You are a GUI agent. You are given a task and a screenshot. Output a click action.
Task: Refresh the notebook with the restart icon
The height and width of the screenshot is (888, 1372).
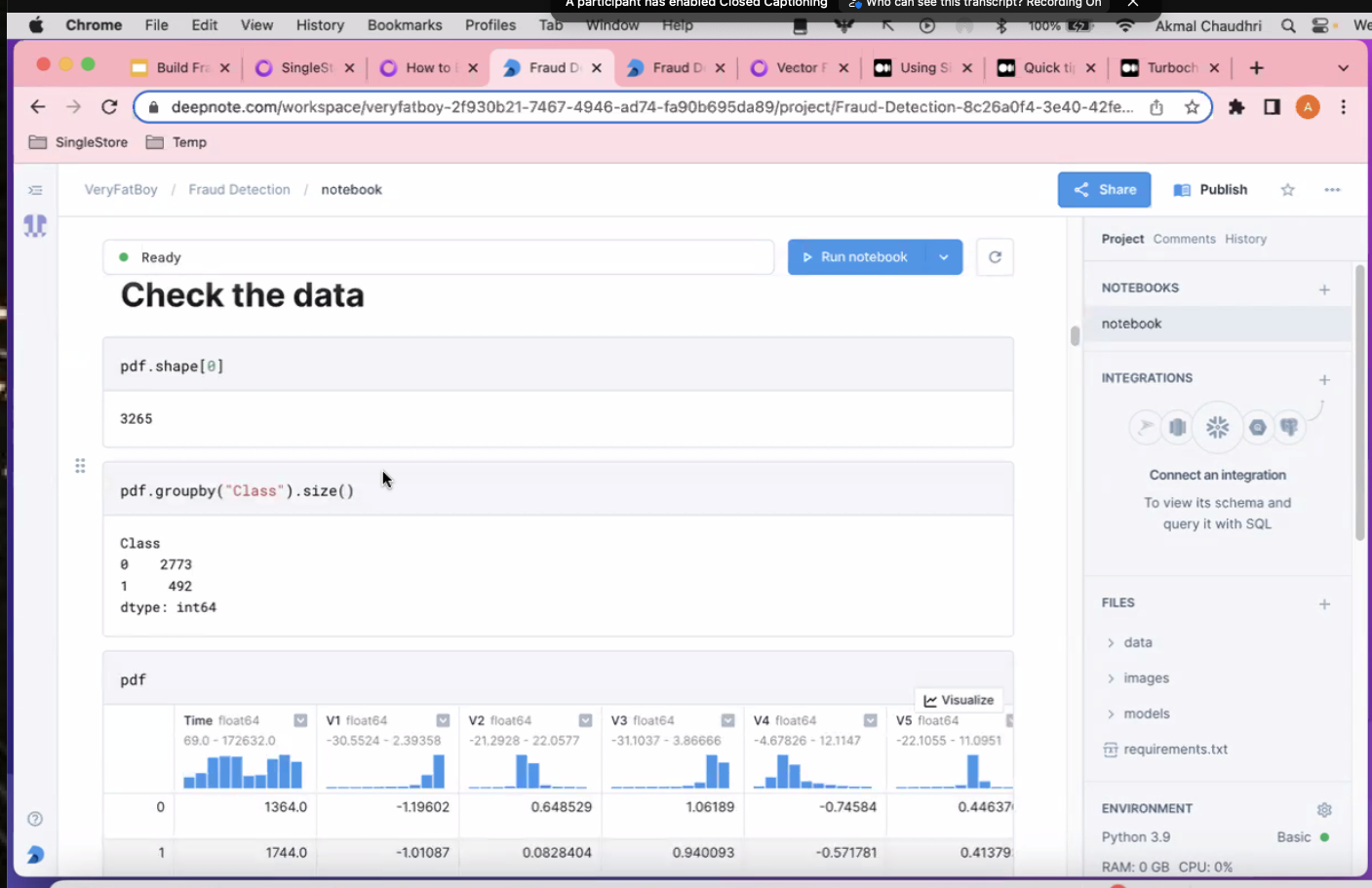tap(995, 257)
